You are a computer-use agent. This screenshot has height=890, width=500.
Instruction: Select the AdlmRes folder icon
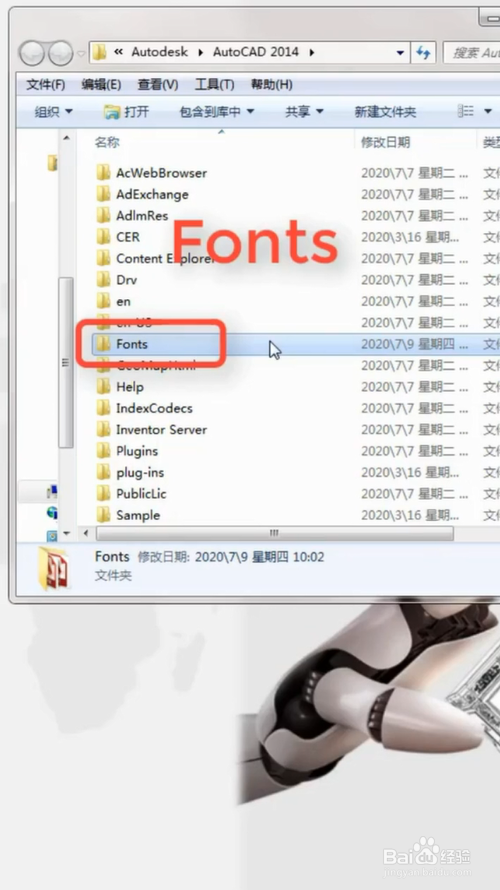(103, 216)
